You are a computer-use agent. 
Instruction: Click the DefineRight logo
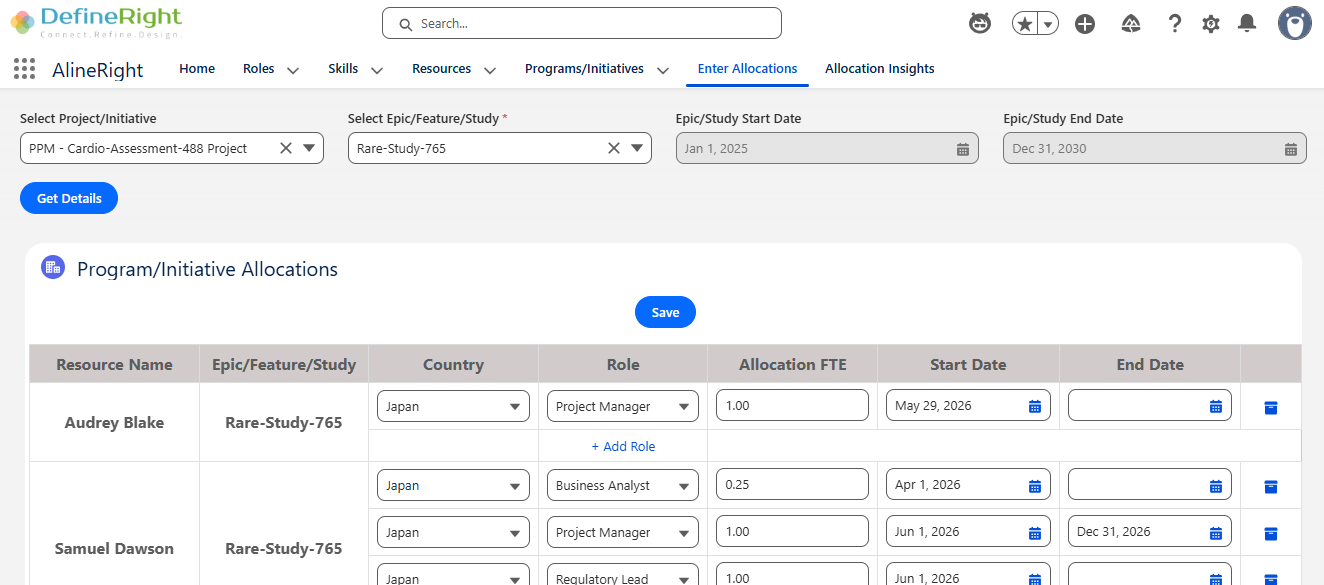pos(96,22)
